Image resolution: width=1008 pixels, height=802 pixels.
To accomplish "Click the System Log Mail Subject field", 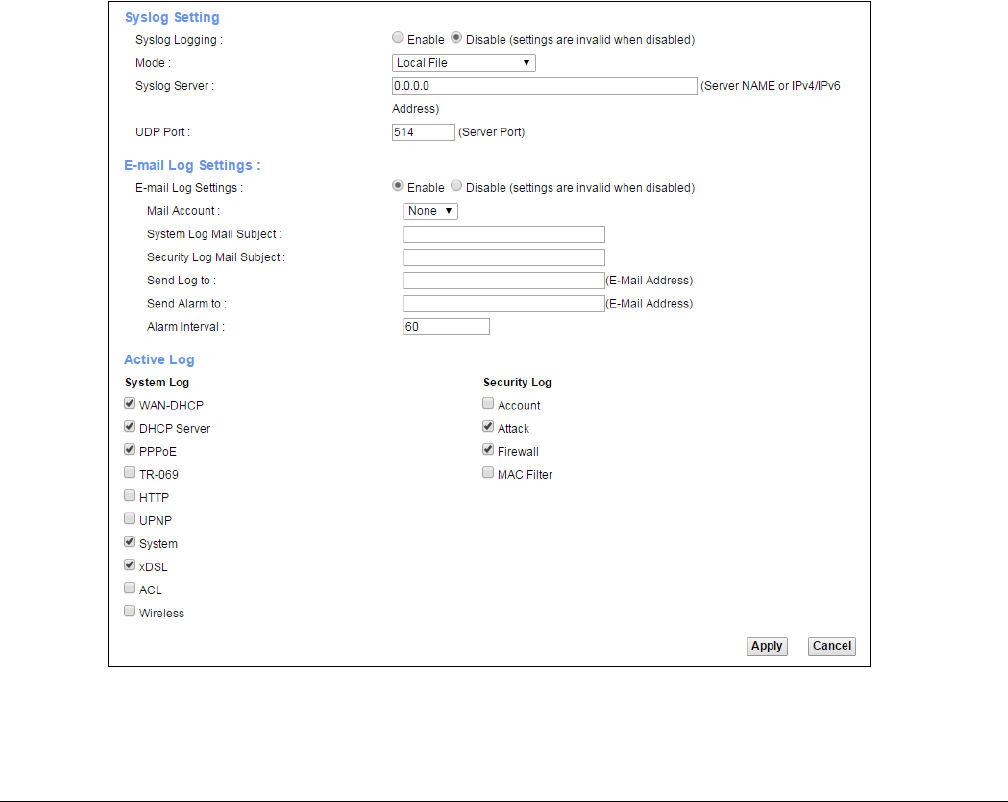I will pos(504,235).
